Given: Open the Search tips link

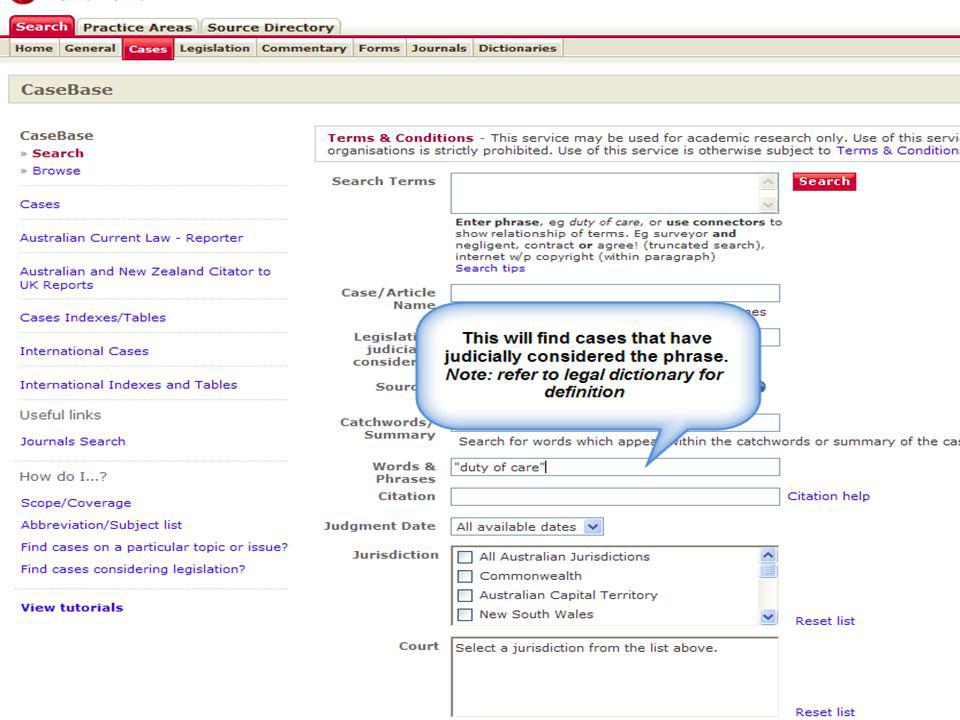Looking at the screenshot, I should (490, 268).
